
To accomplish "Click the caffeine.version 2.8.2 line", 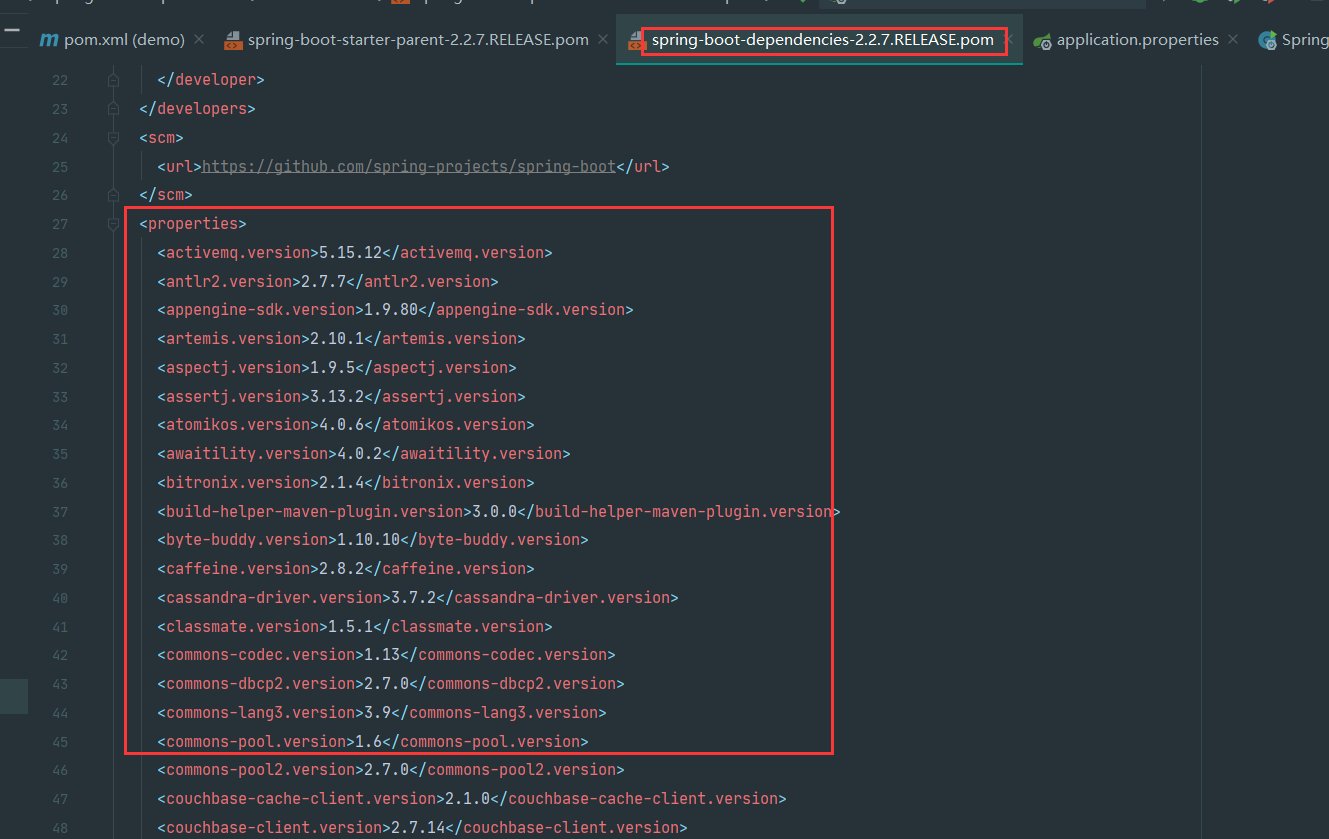I will pyautogui.click(x=346, y=568).
